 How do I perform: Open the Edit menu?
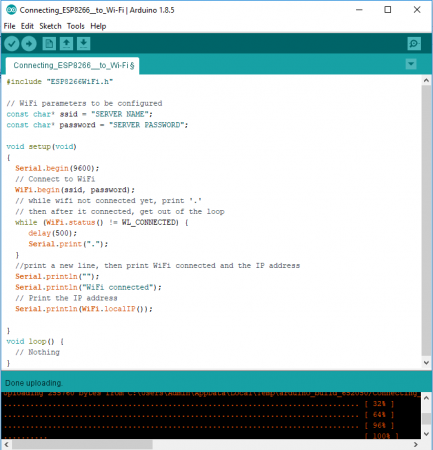tap(27, 26)
